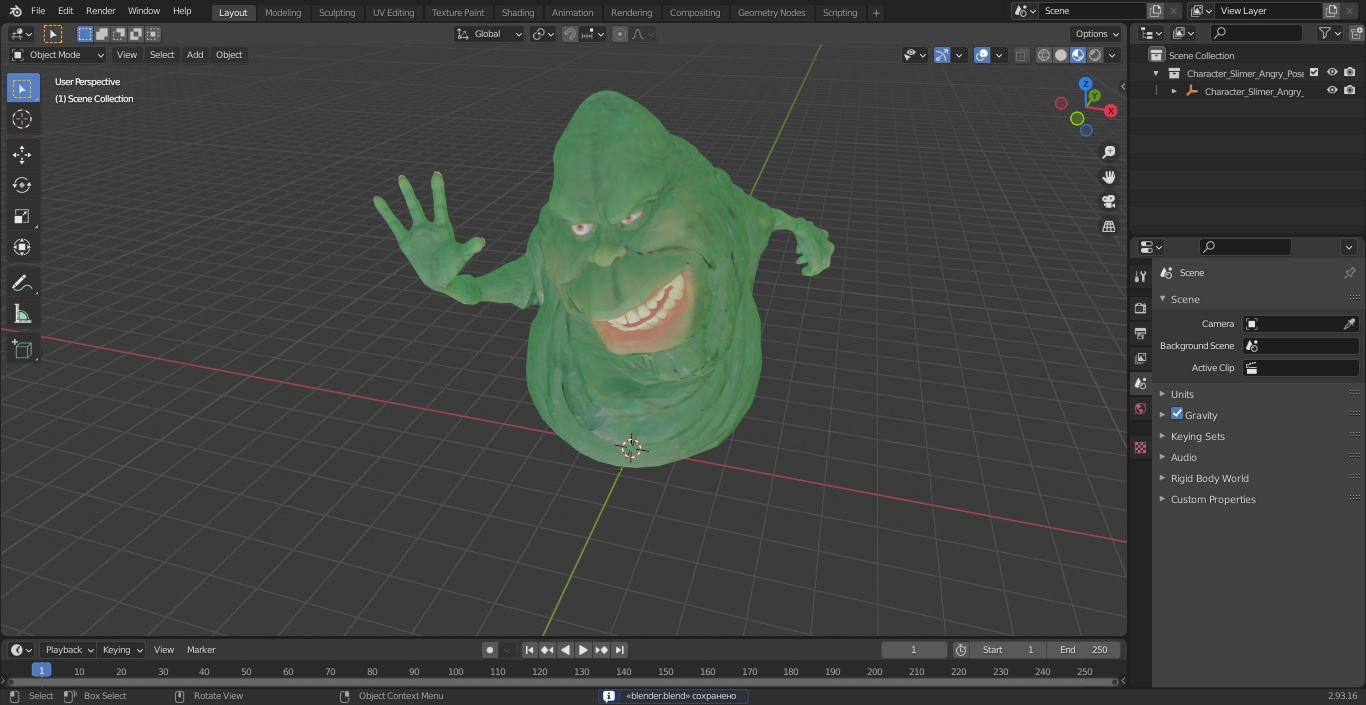Open the Scene properties tab icon
The image size is (1366, 705).
click(x=1140, y=383)
